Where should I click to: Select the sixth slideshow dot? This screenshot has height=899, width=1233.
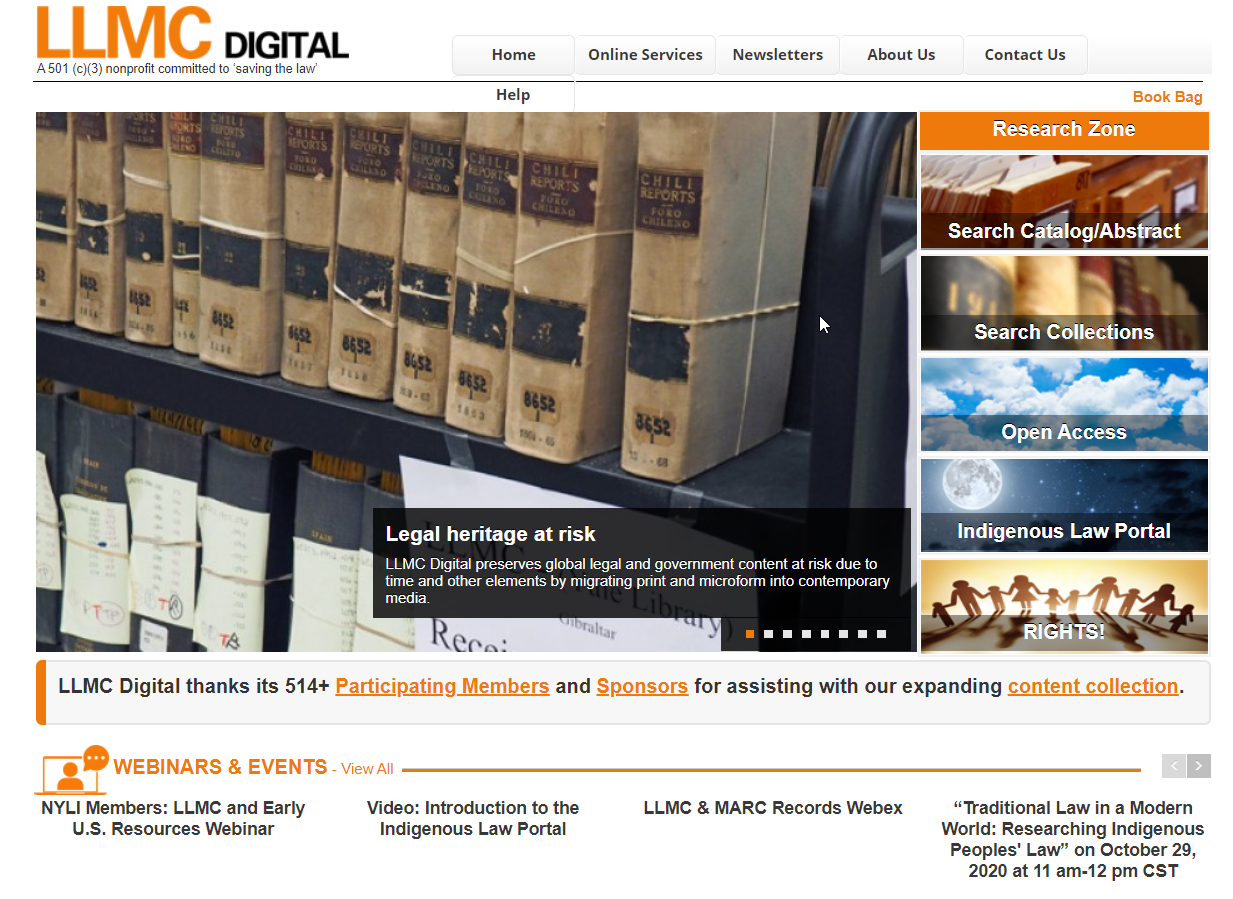click(x=844, y=634)
